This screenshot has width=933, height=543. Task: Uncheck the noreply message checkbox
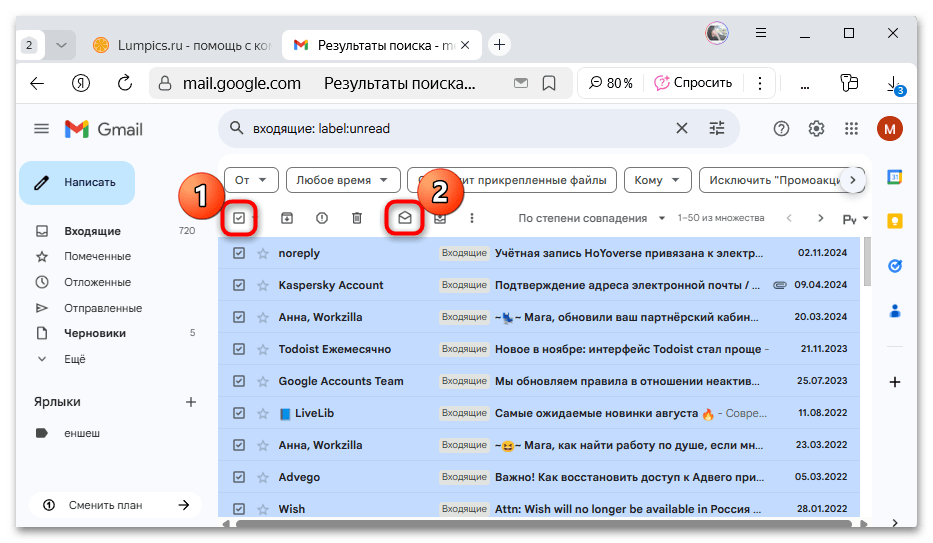239,253
